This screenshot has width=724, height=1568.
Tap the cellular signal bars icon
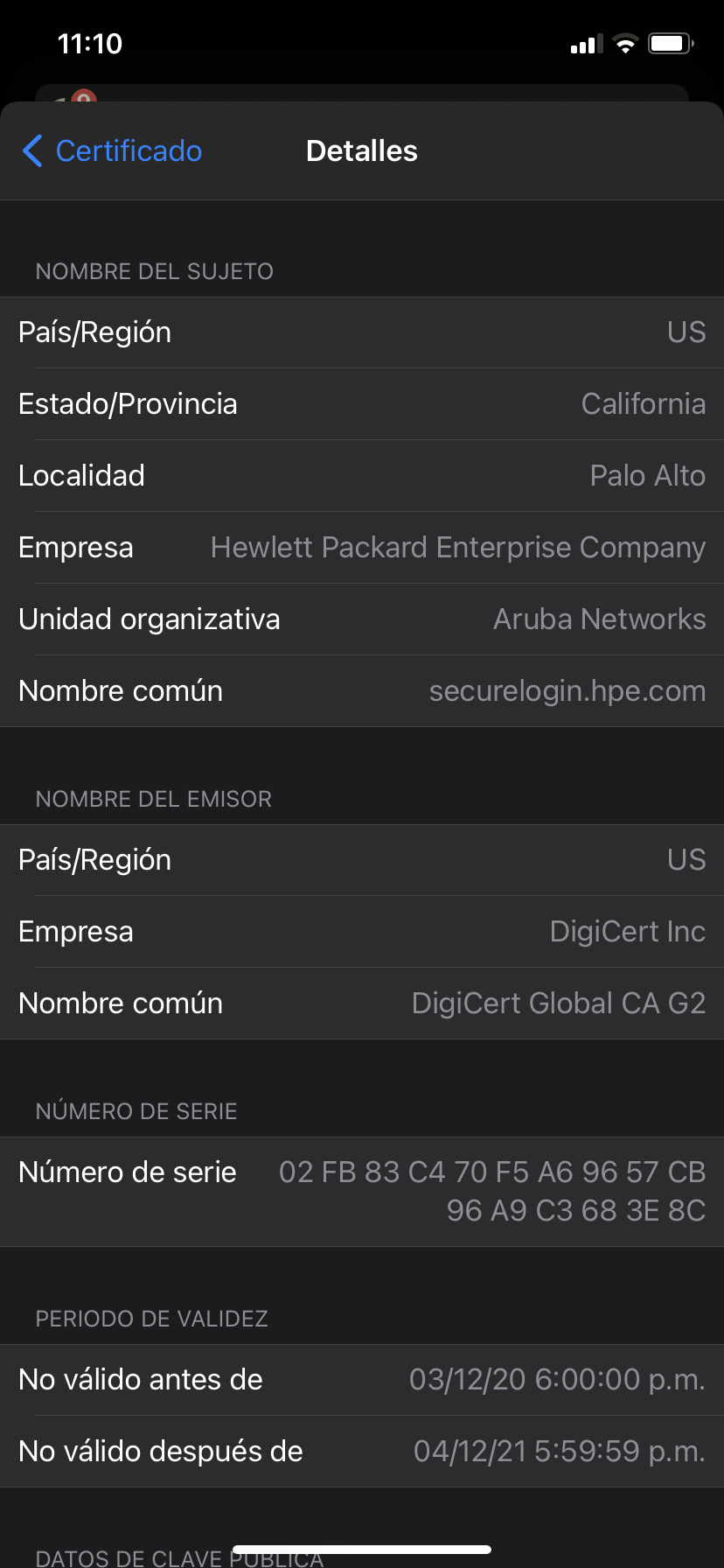click(587, 44)
